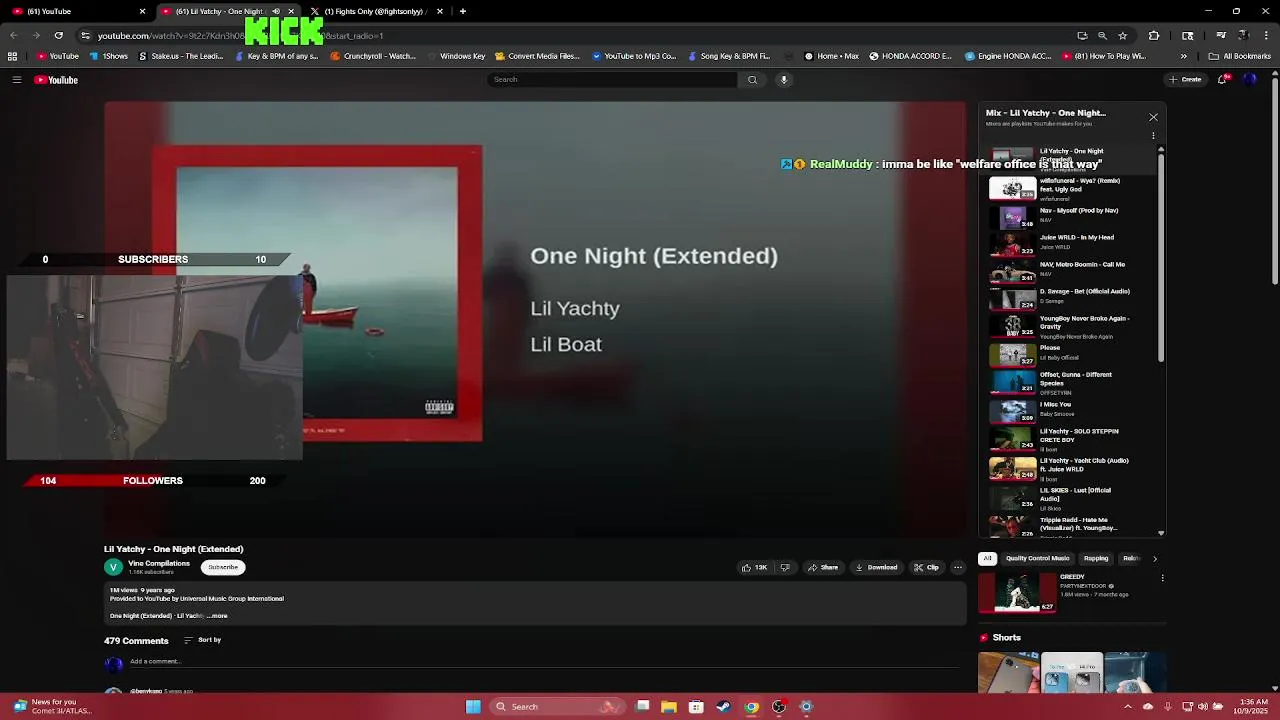Select the All filter chip
Viewport: 1280px width, 720px height.
[987, 559]
